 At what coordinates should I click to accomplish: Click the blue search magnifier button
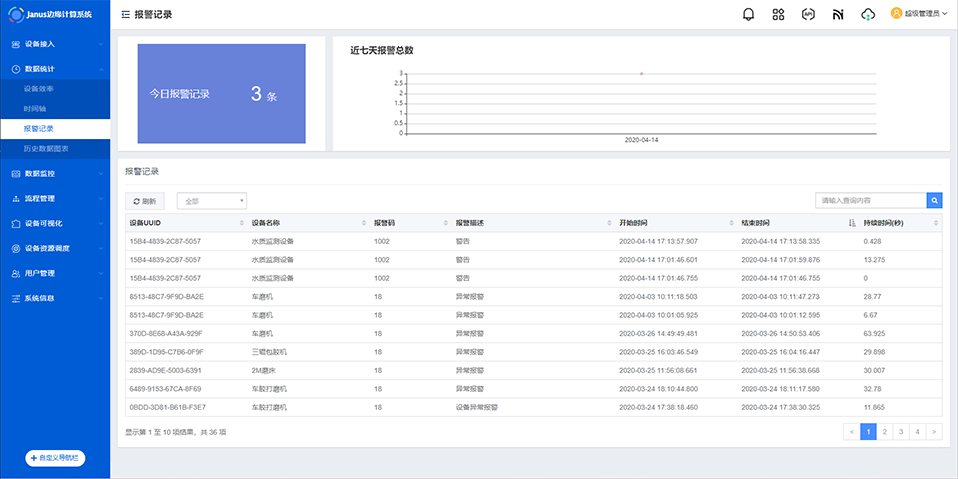[934, 201]
